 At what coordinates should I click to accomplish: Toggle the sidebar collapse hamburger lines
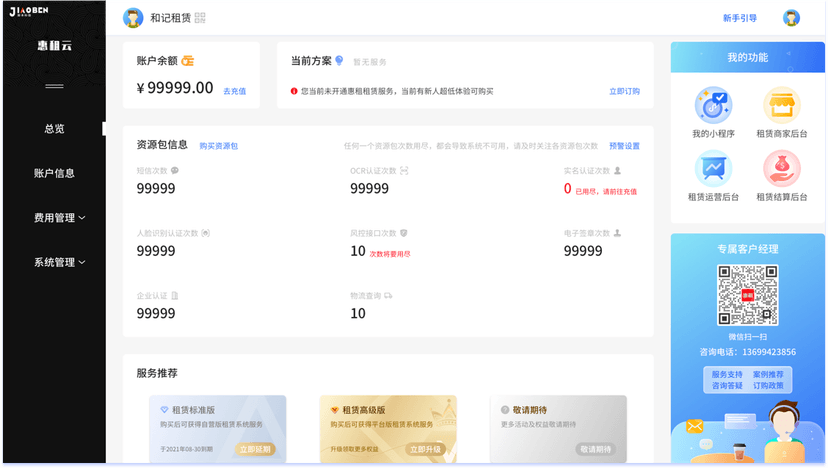[54, 86]
